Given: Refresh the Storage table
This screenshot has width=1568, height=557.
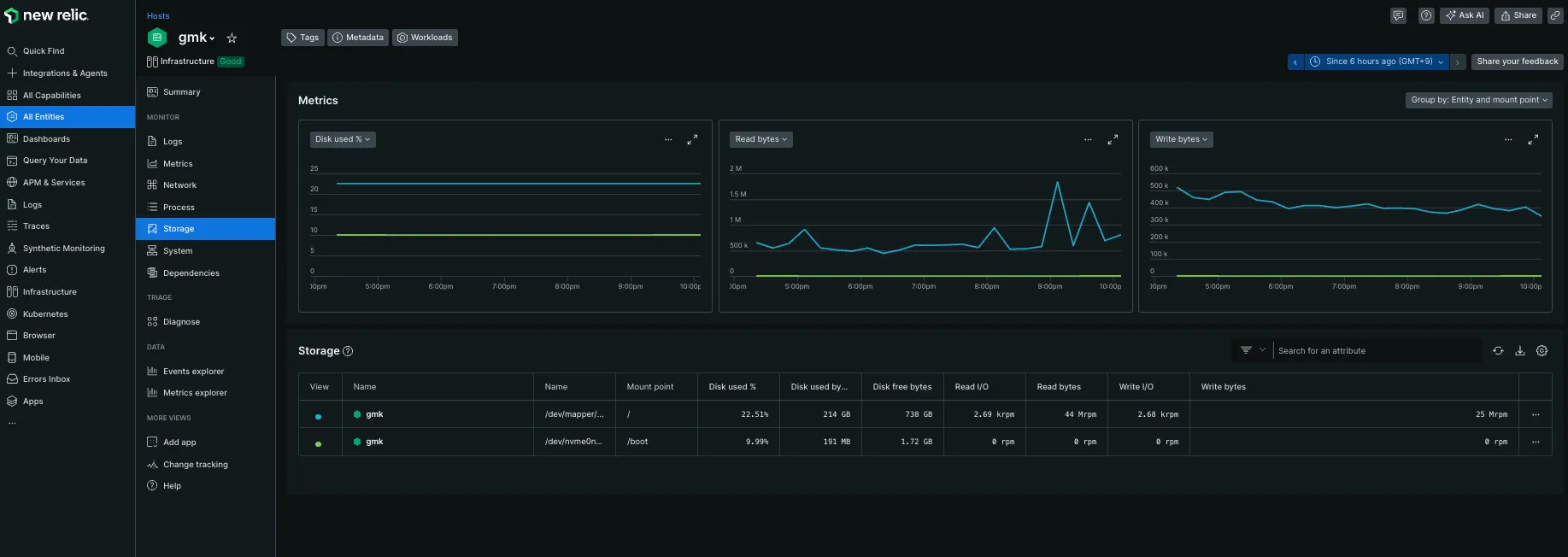Looking at the screenshot, I should [x=1498, y=351].
